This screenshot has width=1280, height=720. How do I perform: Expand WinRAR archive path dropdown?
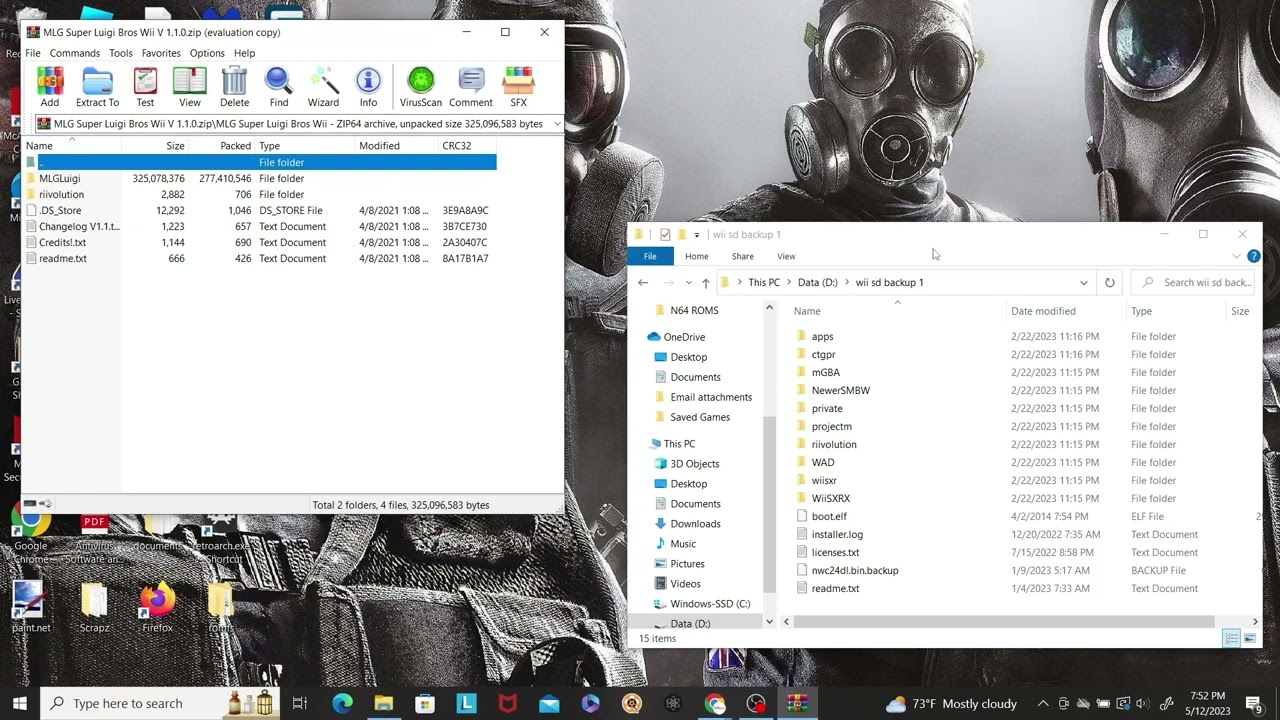(556, 124)
